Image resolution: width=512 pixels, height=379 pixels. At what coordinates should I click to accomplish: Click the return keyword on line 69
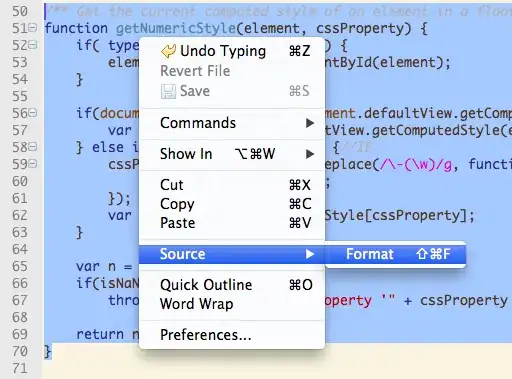click(x=100, y=334)
